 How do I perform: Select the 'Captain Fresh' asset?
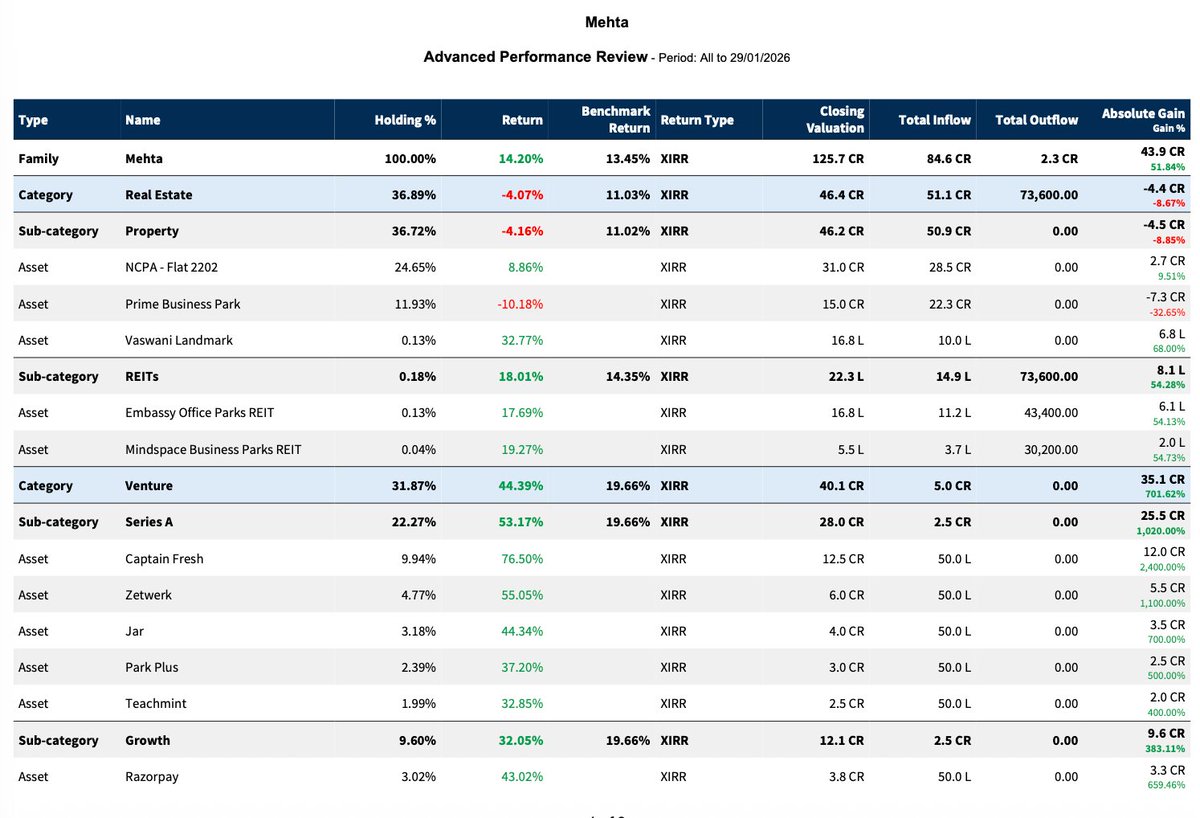point(164,558)
